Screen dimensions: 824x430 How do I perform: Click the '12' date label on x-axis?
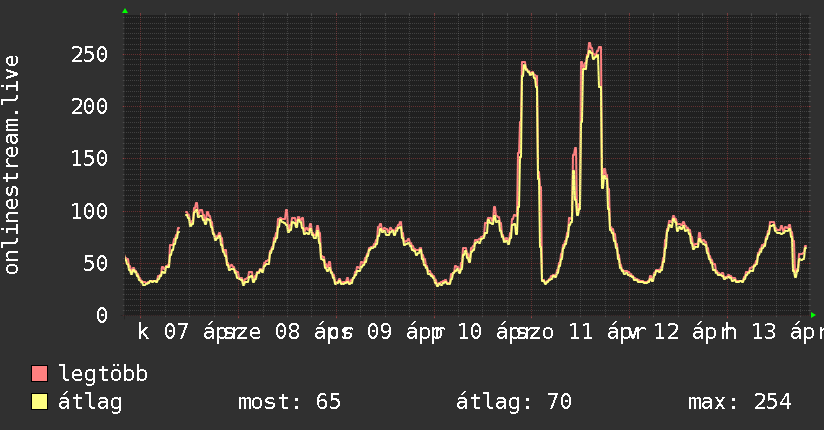(x=666, y=332)
